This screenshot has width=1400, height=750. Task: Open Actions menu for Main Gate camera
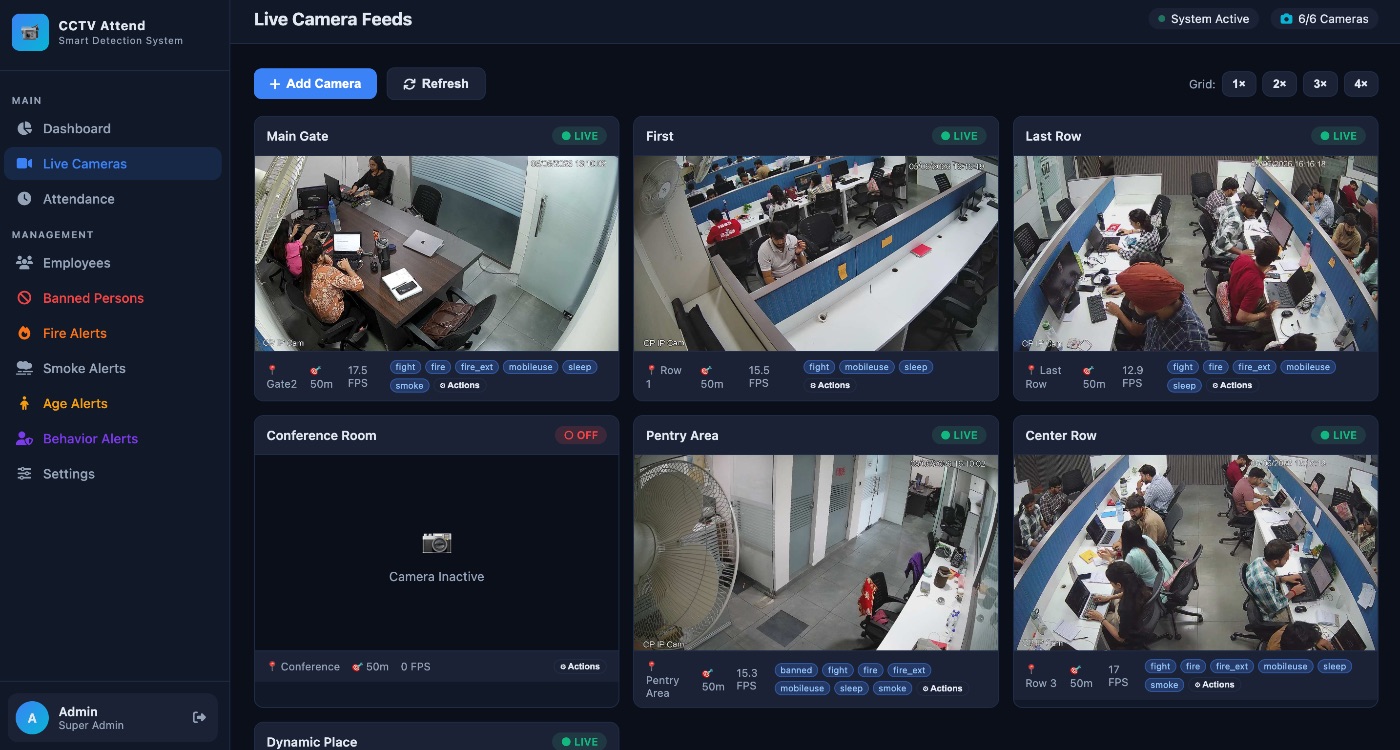(460, 385)
